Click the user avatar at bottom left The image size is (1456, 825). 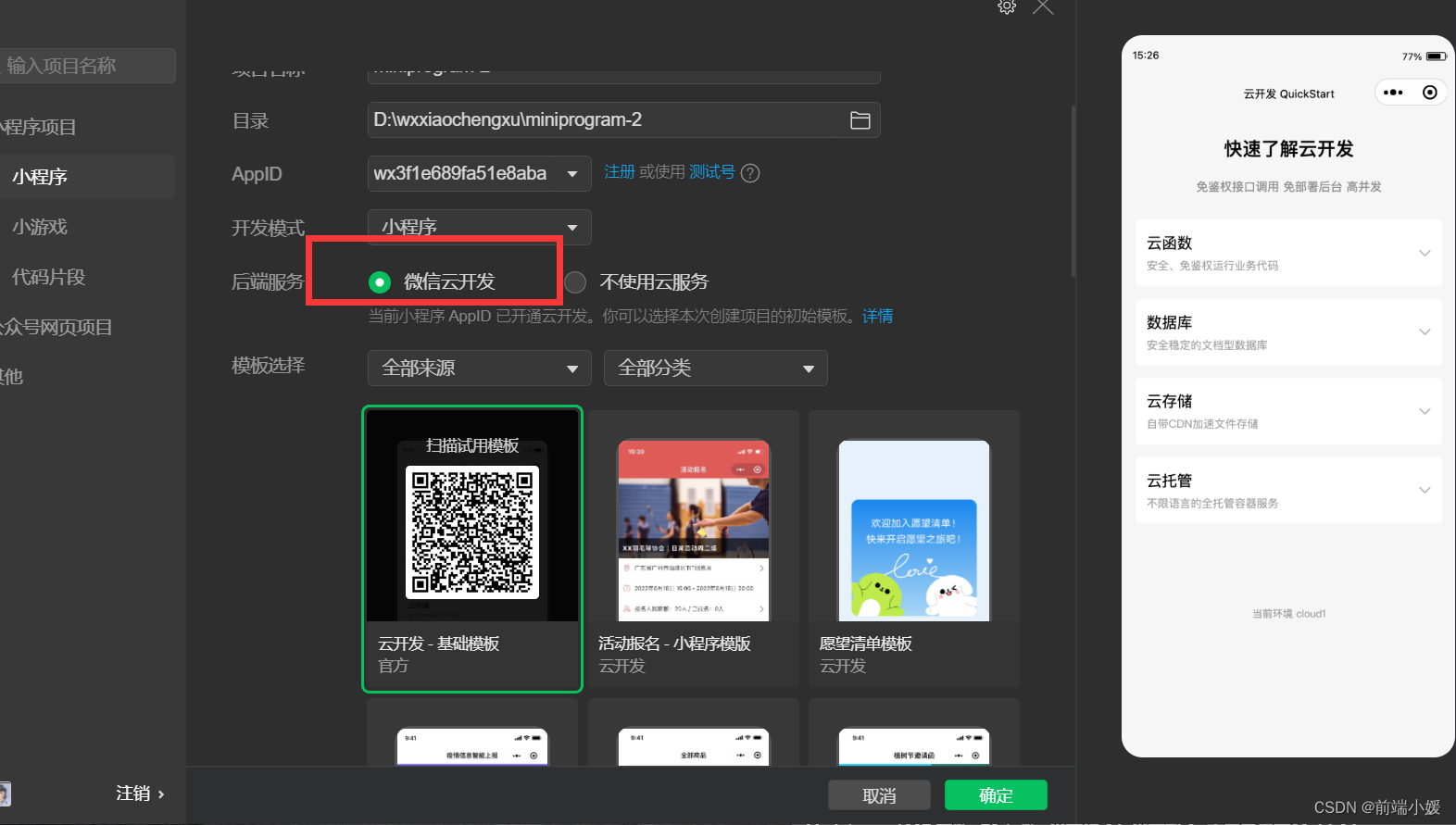click(x=5, y=794)
